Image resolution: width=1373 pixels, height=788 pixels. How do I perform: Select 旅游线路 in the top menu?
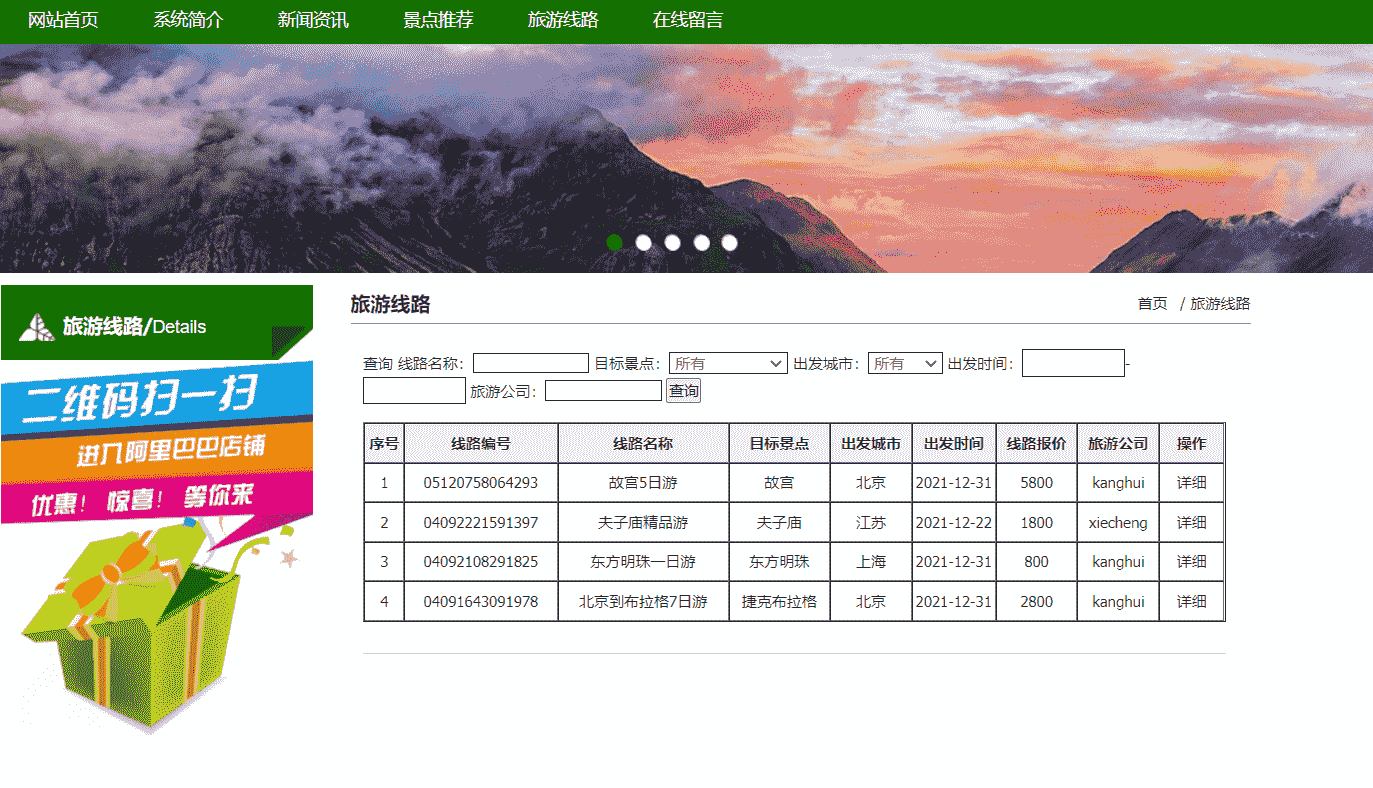coord(563,20)
